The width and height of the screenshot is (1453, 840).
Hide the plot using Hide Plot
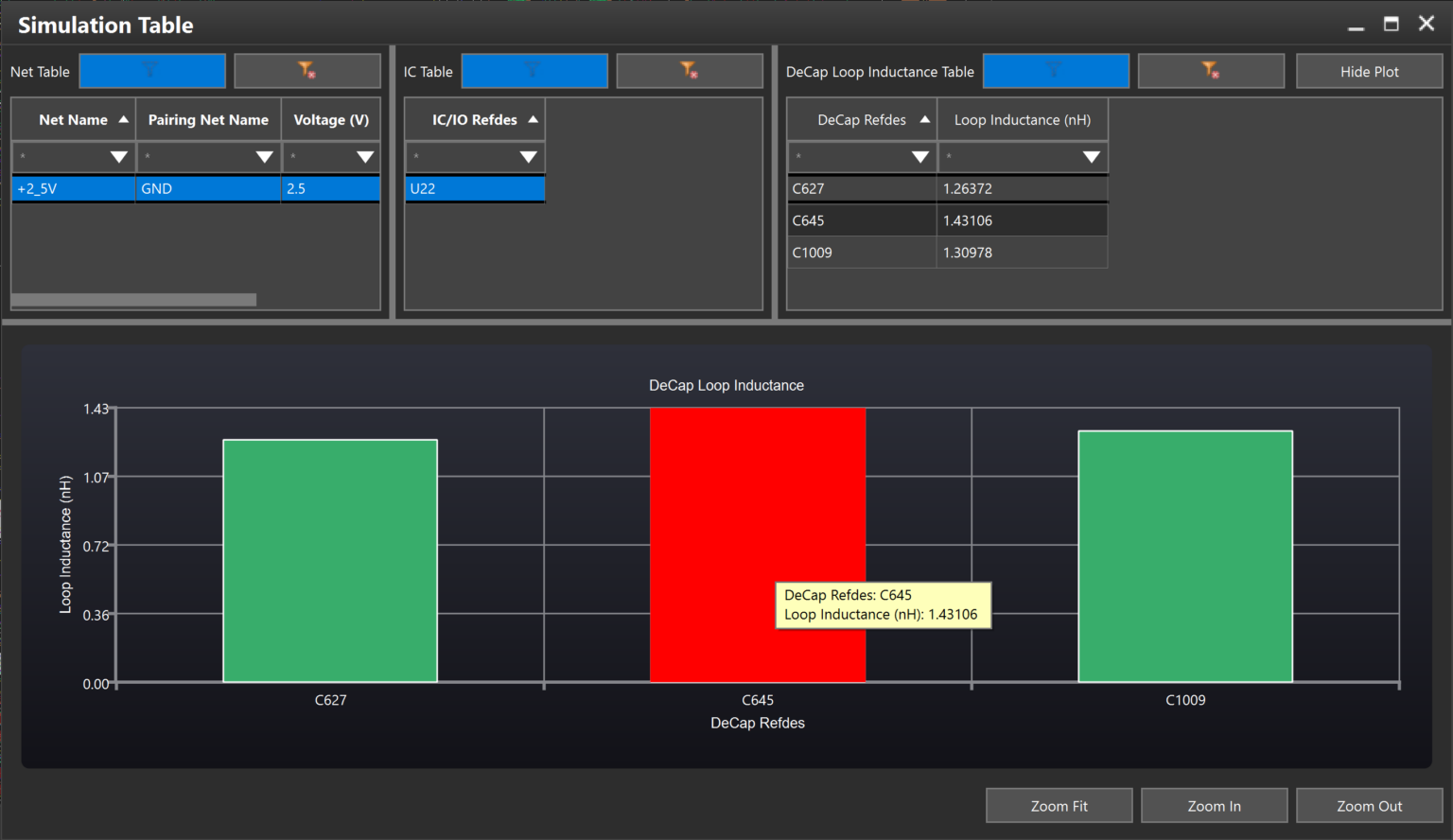tap(1369, 70)
